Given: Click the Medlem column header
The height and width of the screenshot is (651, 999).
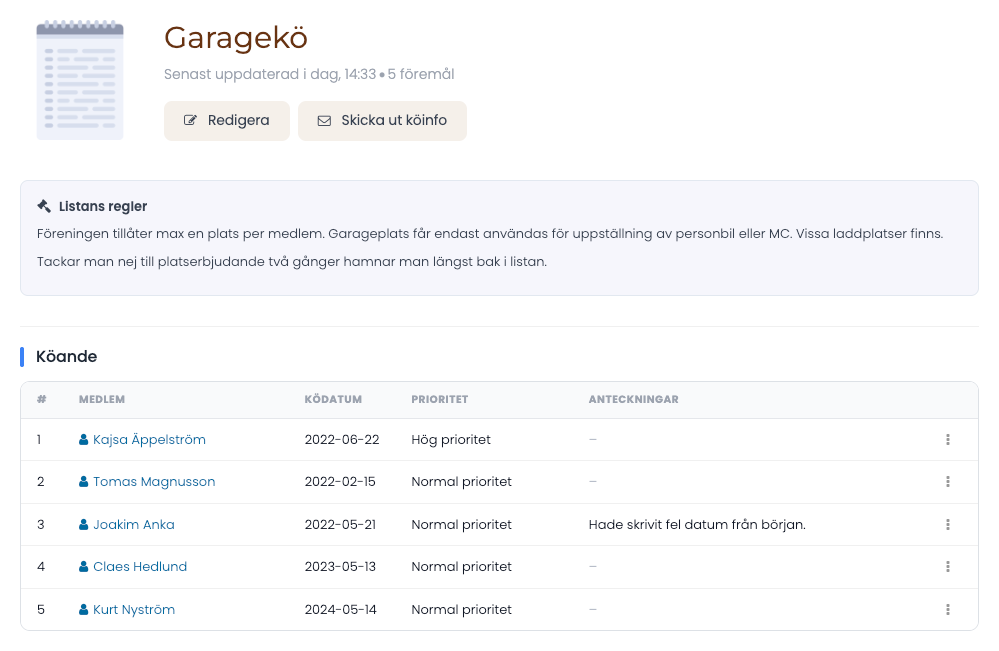Looking at the screenshot, I should coord(102,399).
